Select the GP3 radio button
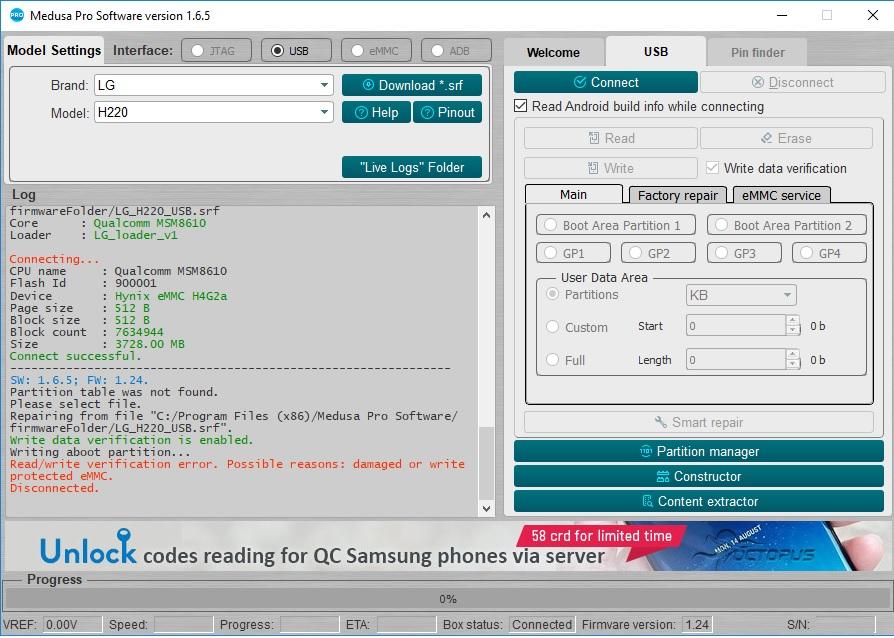Screen dimensions: 894x638 [721, 253]
